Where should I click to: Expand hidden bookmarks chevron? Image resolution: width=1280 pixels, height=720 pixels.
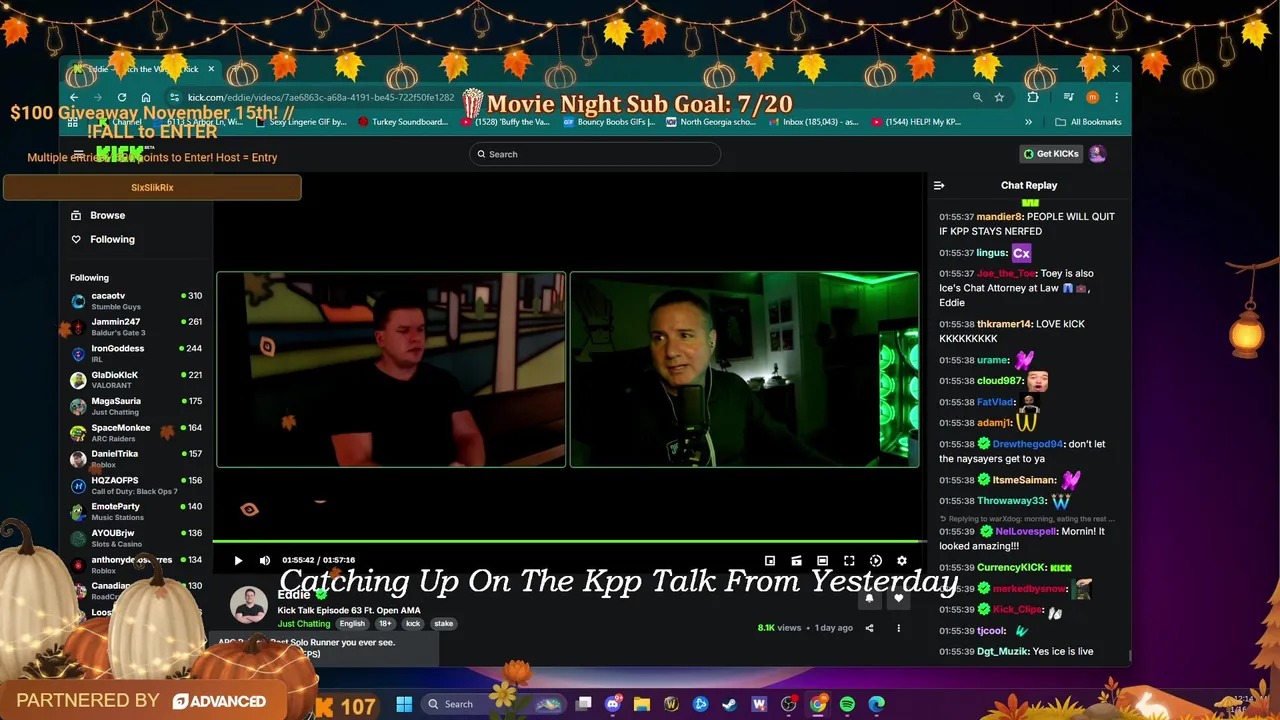1028,122
